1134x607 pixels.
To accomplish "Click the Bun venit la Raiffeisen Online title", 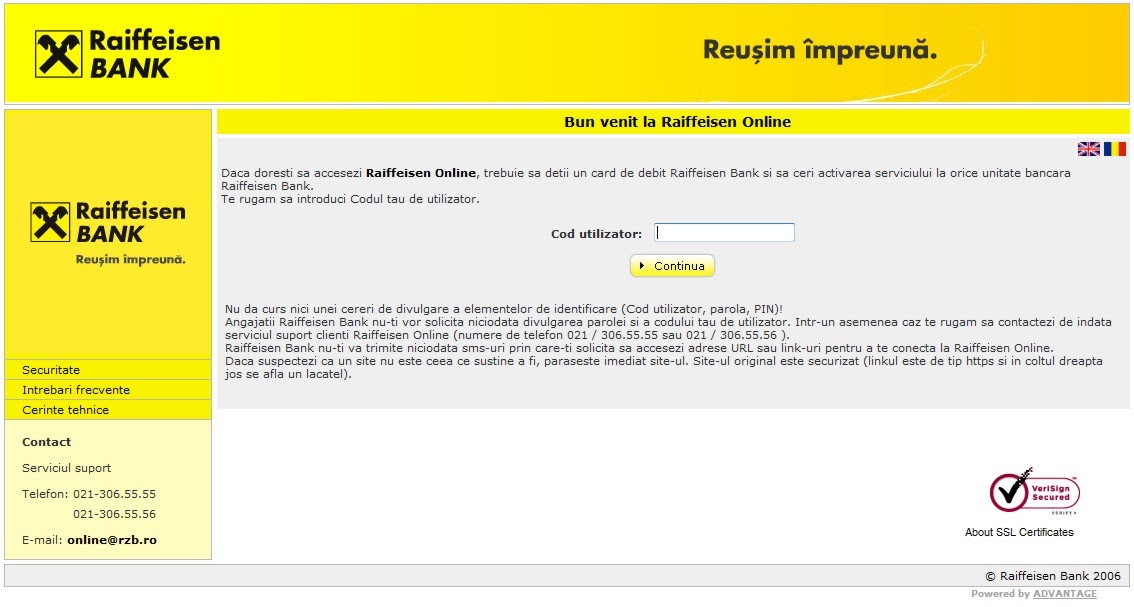I will pyautogui.click(x=678, y=122).
